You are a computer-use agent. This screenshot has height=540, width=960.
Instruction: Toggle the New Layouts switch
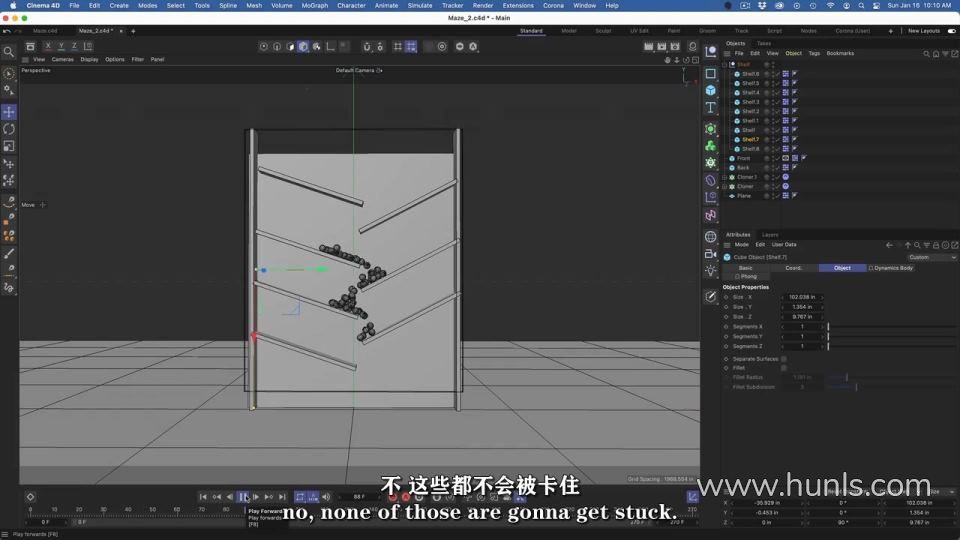[x=951, y=31]
